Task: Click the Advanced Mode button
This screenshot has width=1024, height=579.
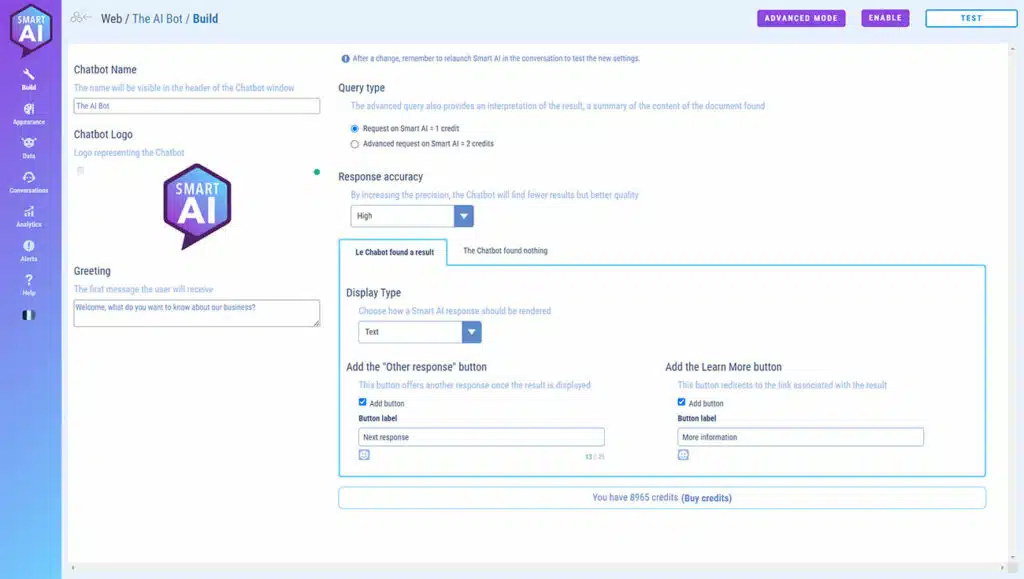Action: pyautogui.click(x=801, y=18)
